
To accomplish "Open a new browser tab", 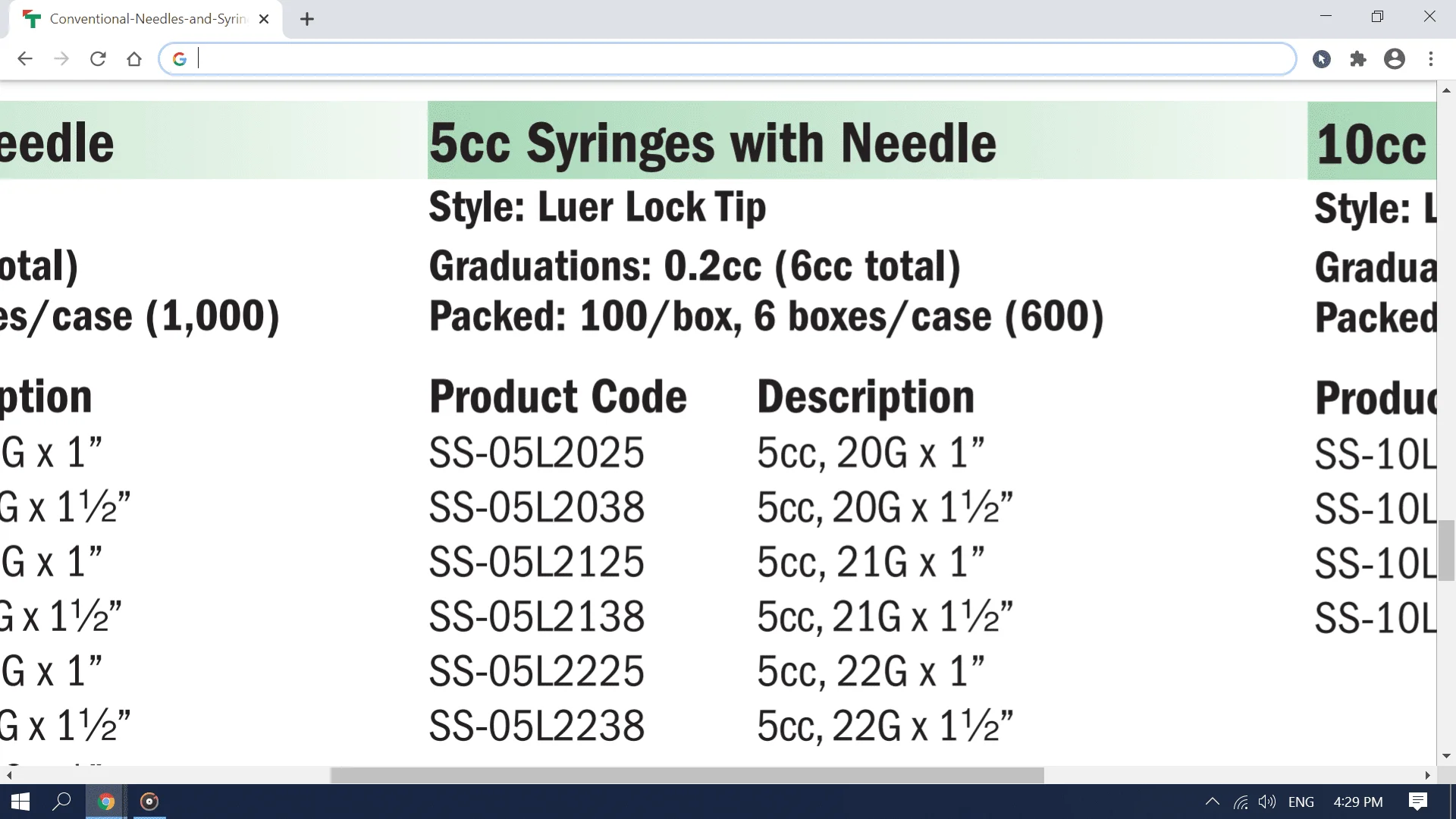I will click(x=307, y=20).
